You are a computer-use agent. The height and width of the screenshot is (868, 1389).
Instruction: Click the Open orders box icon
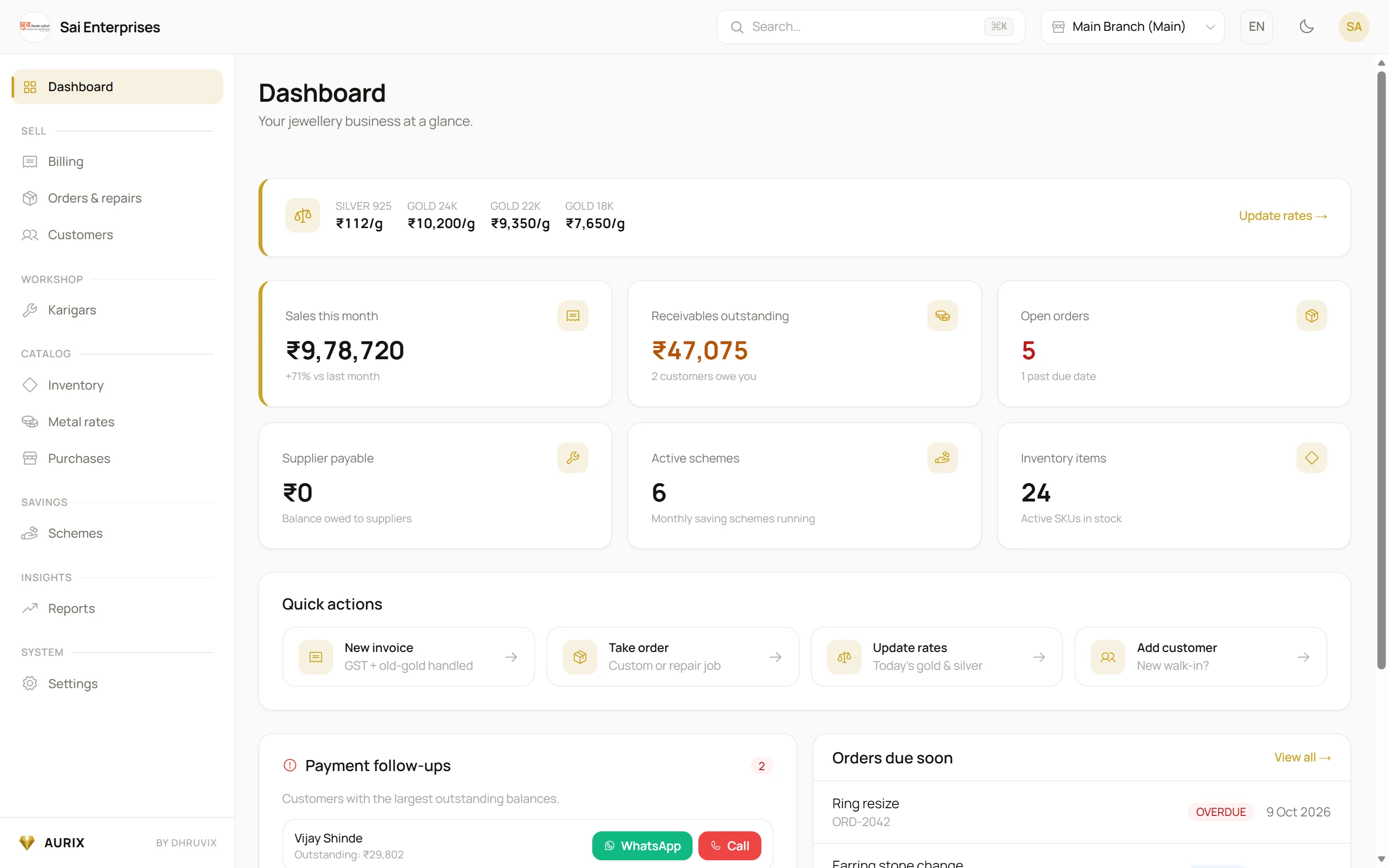click(1311, 316)
